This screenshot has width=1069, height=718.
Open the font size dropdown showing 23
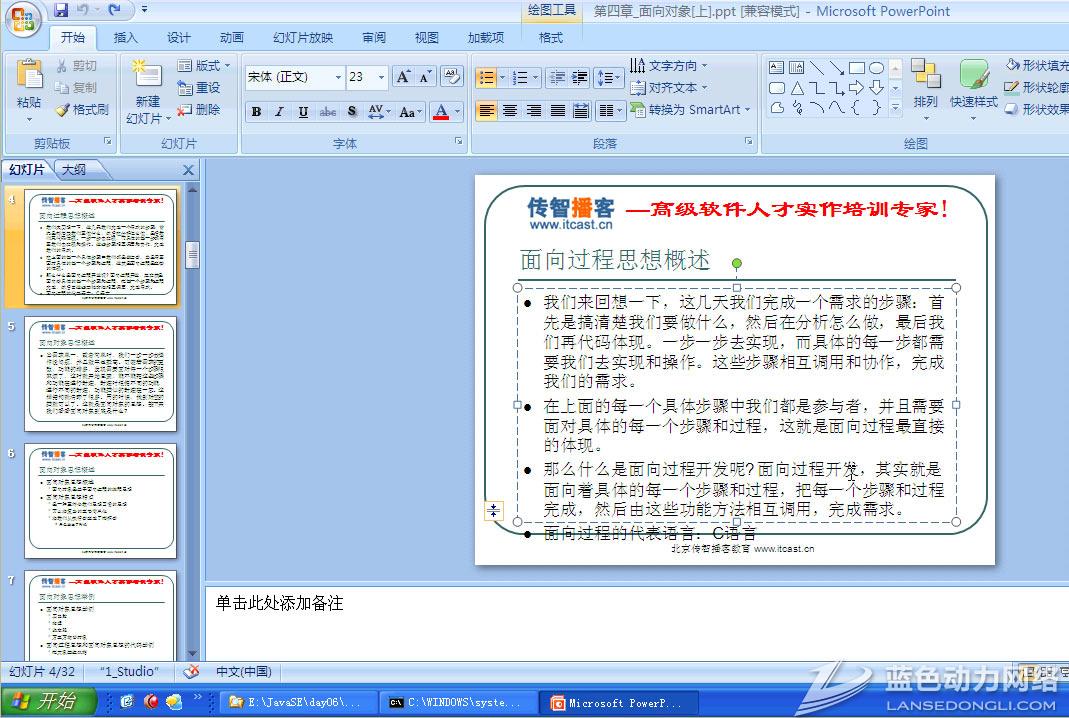pos(381,77)
